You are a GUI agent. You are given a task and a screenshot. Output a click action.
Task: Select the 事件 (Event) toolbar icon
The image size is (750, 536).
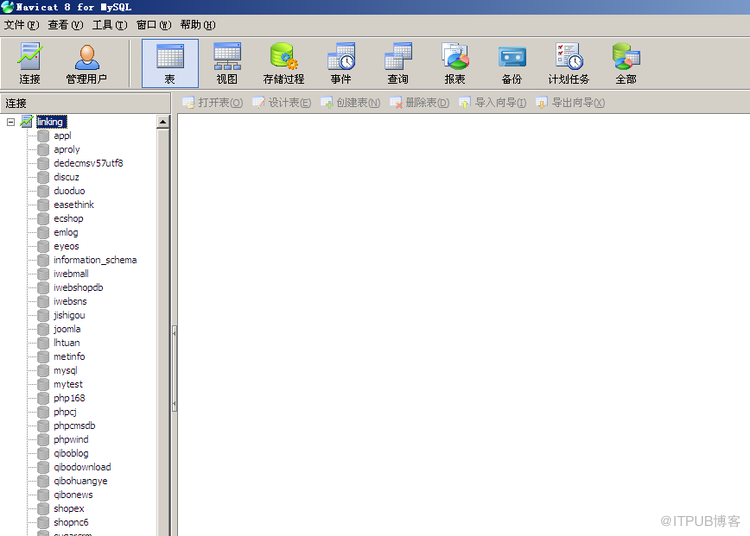pos(341,63)
